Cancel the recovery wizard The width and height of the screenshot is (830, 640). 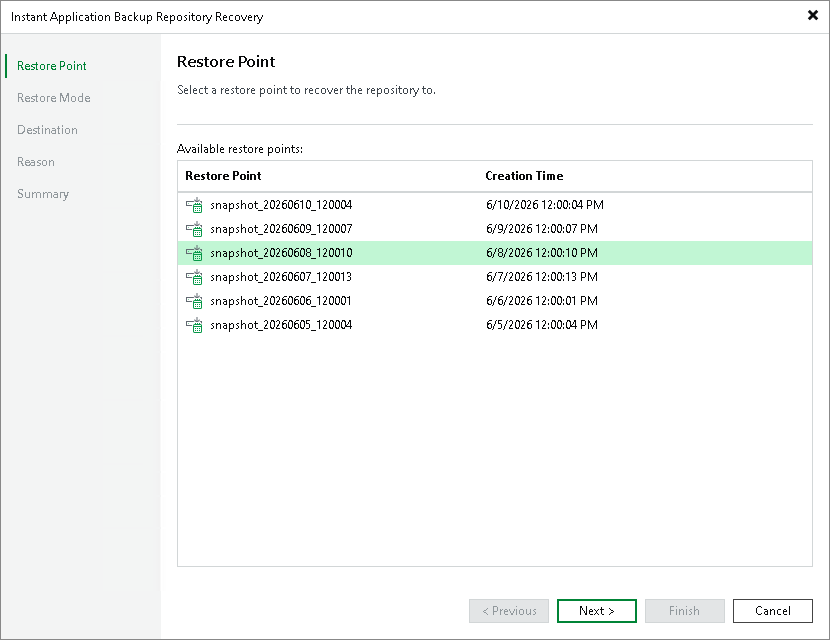(772, 611)
